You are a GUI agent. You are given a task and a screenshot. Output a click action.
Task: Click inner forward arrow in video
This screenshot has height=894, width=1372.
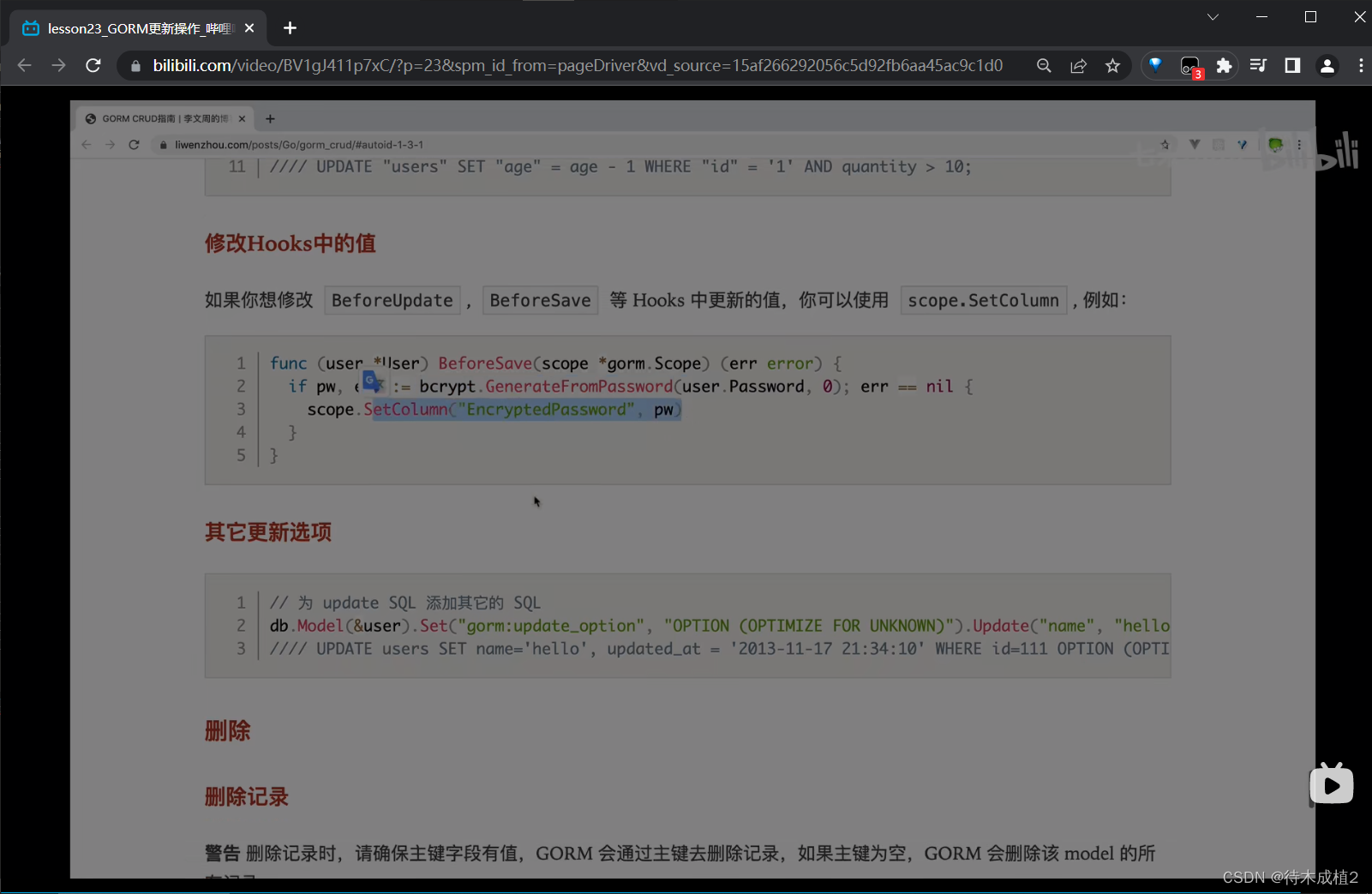(x=110, y=145)
